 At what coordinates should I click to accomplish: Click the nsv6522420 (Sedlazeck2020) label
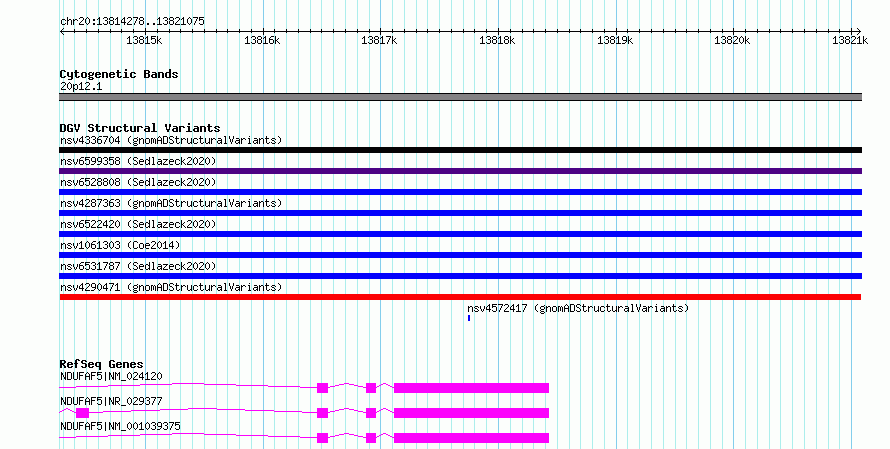tap(138, 224)
